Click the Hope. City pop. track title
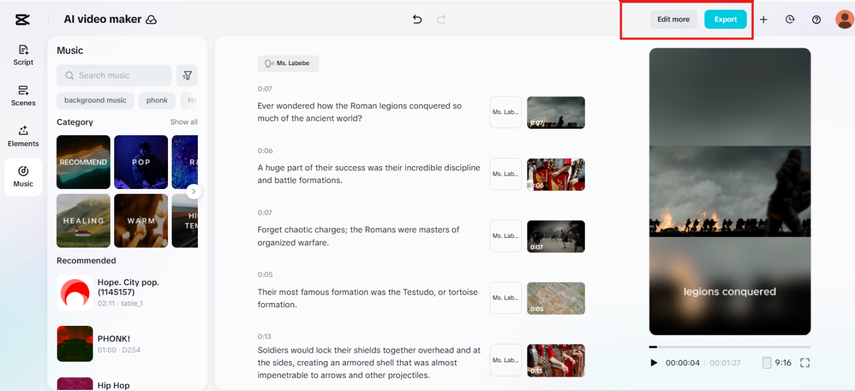The image size is (855, 391). tap(128, 287)
